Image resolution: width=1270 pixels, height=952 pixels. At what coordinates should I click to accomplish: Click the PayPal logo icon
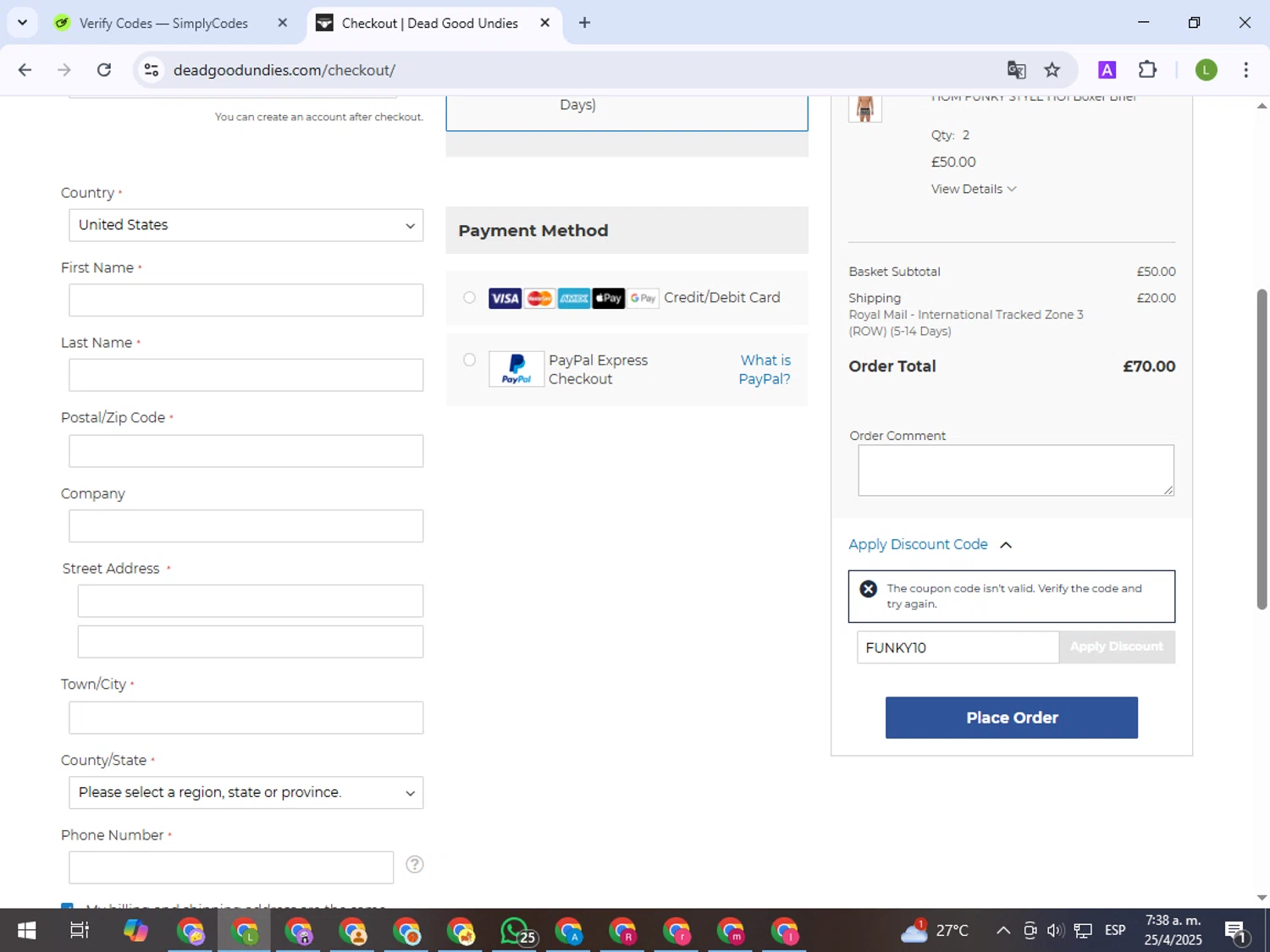click(516, 369)
